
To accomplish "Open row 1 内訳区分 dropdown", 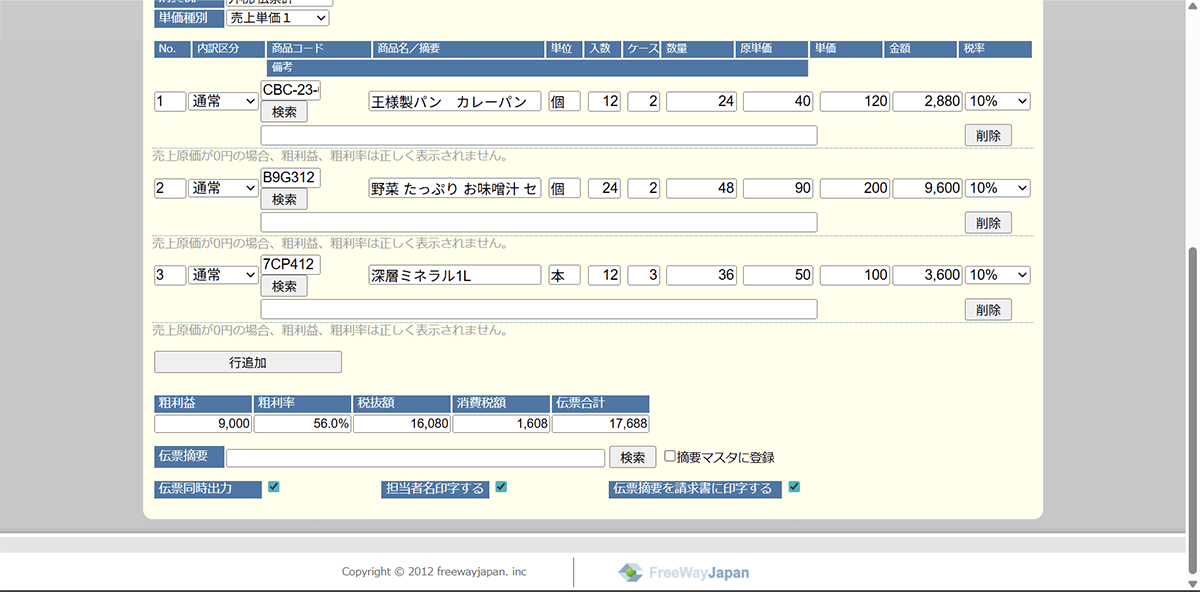I will (223, 101).
